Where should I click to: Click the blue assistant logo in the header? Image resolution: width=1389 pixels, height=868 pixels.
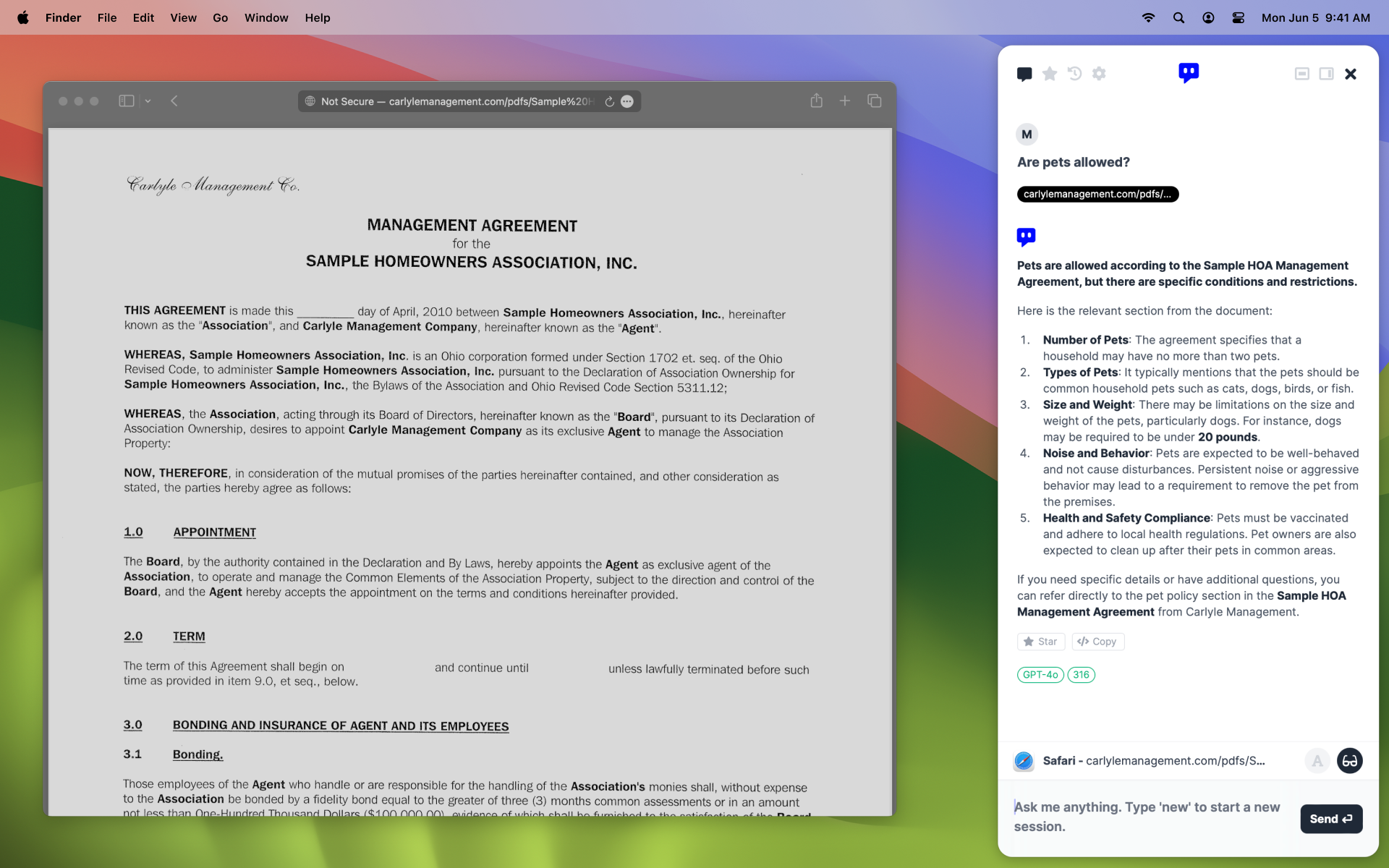(x=1189, y=72)
